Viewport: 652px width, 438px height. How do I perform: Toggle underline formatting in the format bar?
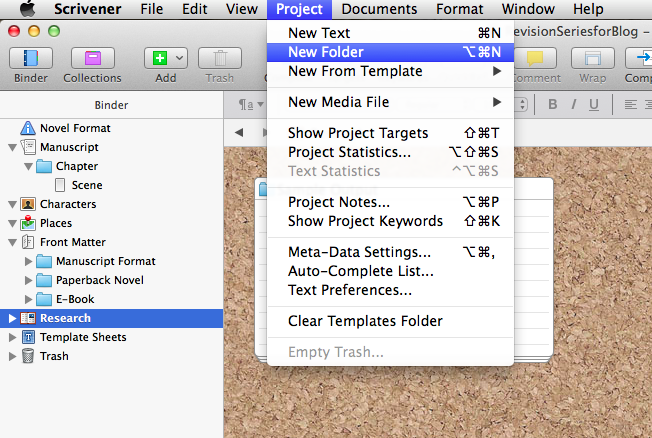click(x=594, y=104)
